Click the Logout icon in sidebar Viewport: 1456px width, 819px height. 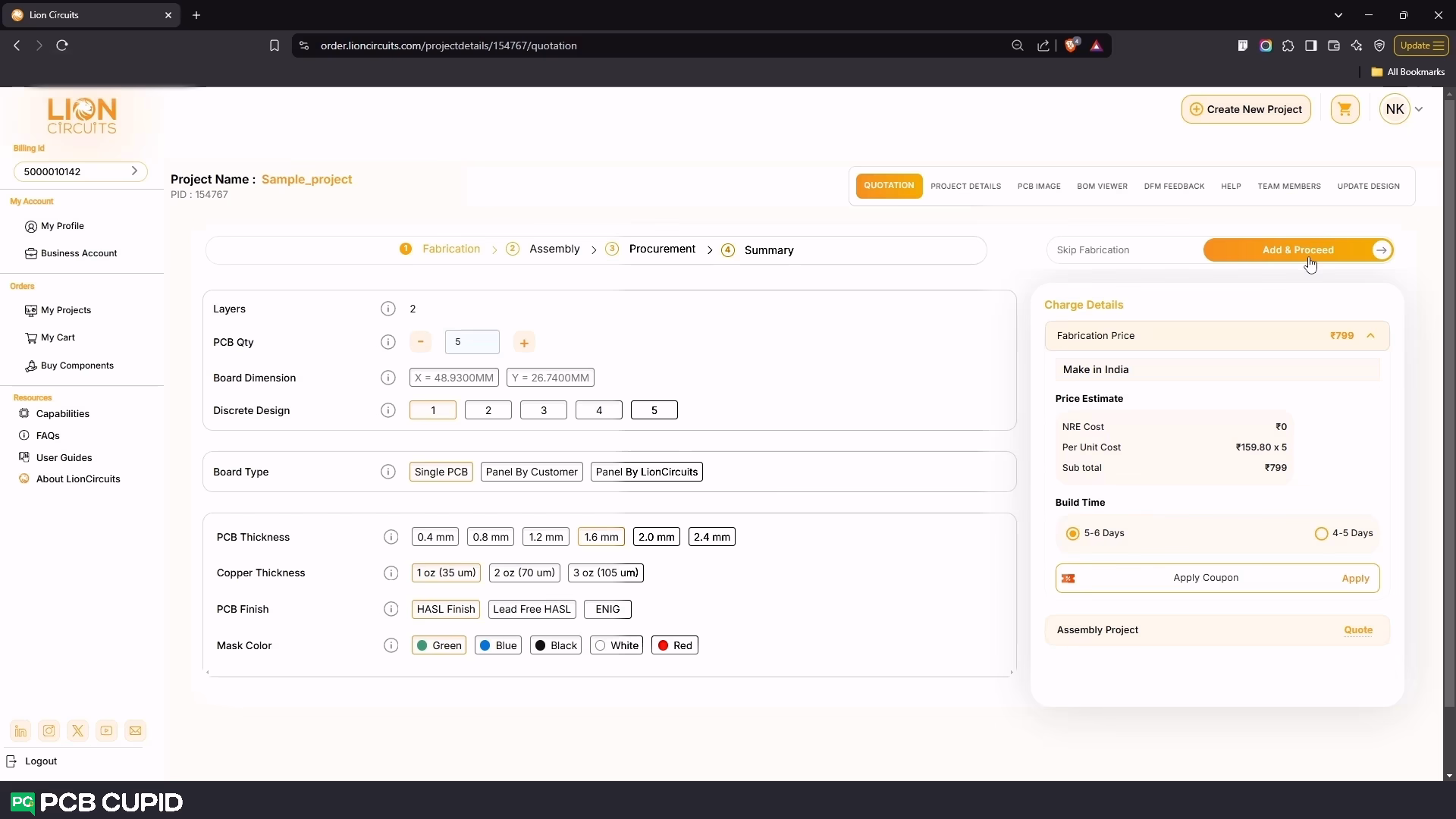pos(11,761)
